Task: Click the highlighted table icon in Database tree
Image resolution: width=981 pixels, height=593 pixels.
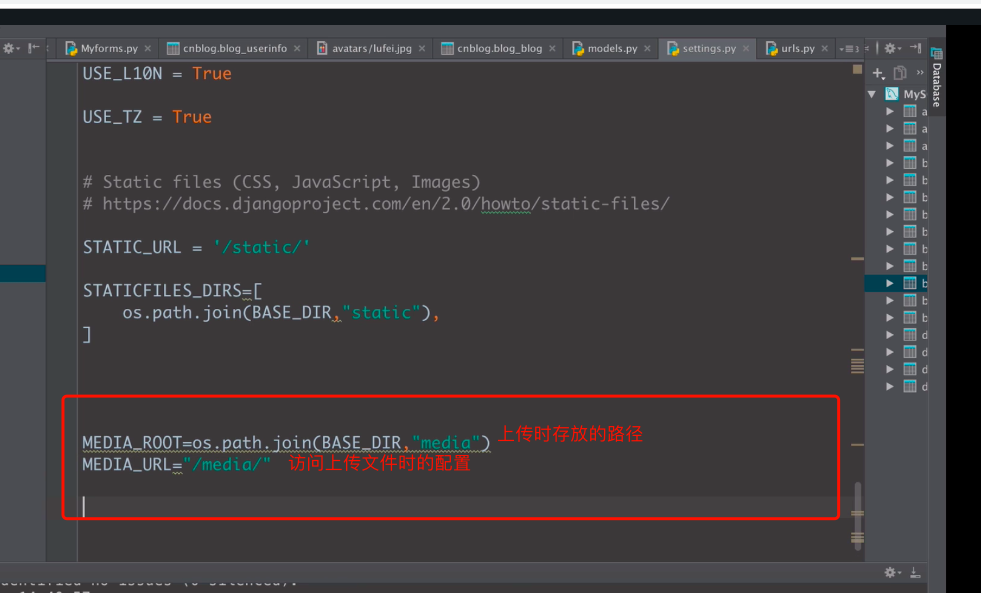Action: 910,283
